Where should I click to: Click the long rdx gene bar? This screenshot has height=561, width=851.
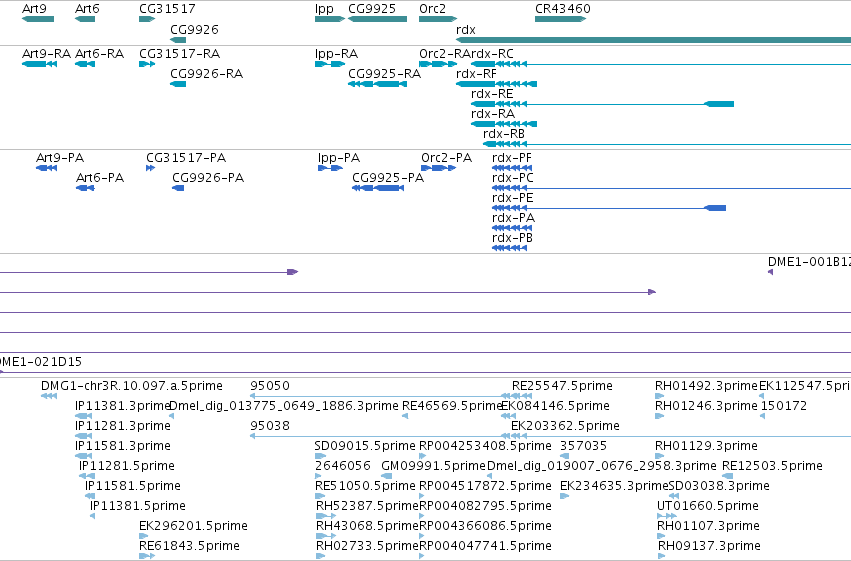click(653, 40)
